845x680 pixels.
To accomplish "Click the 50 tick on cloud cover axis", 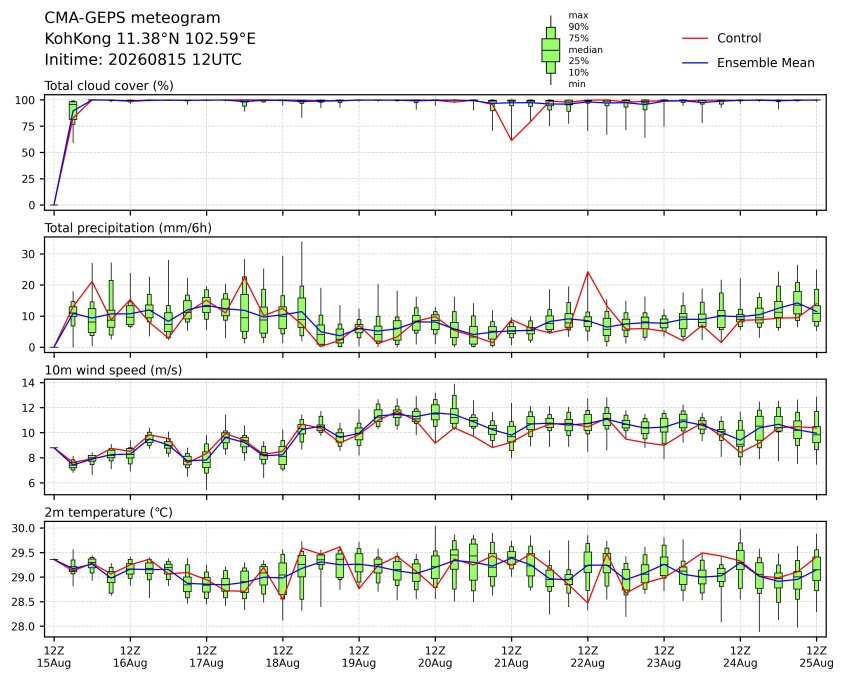I will (29, 152).
